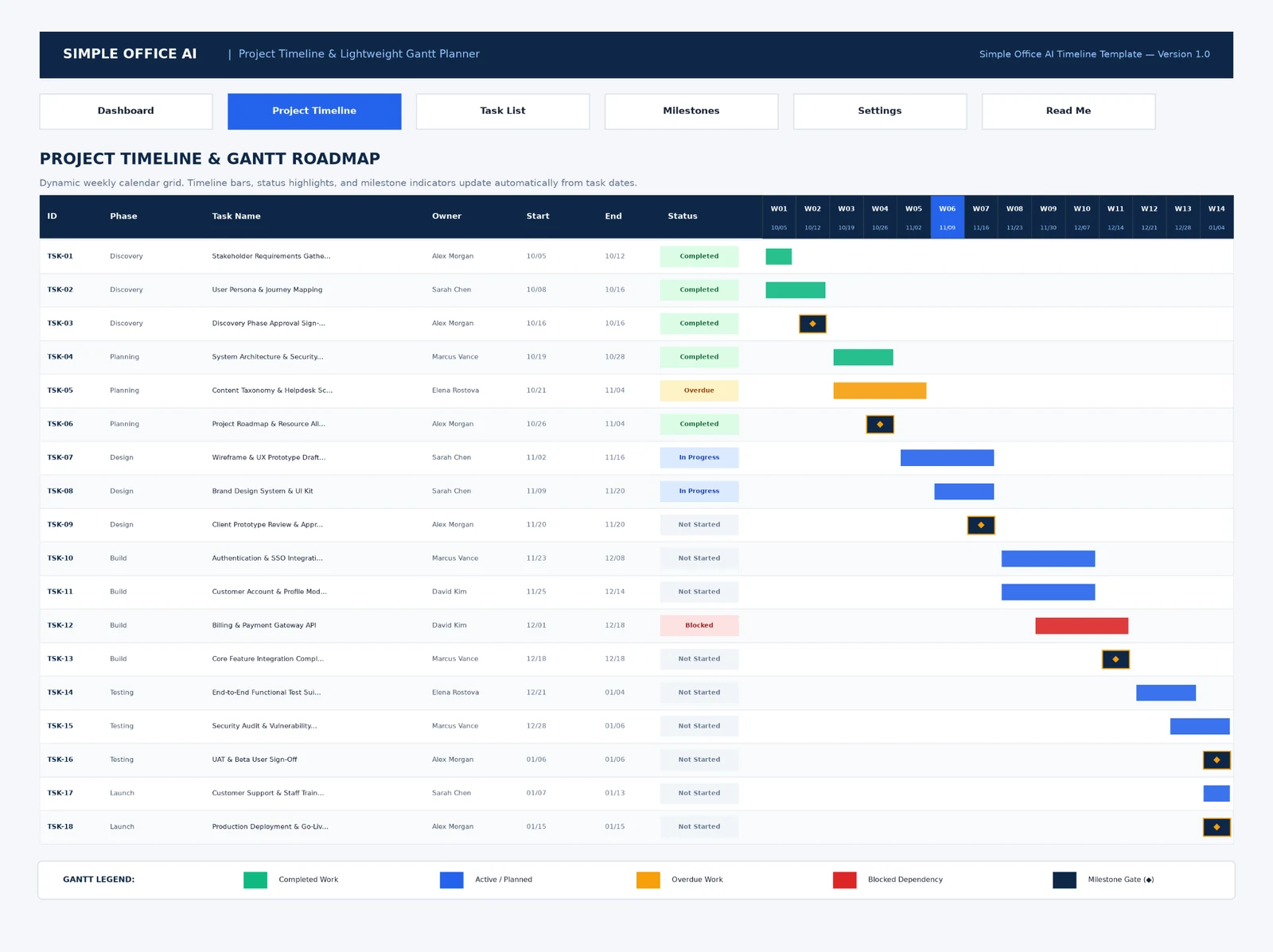Click the TSK-03 milestone diamond marker
The width and height of the screenshot is (1273, 952).
[812, 324]
